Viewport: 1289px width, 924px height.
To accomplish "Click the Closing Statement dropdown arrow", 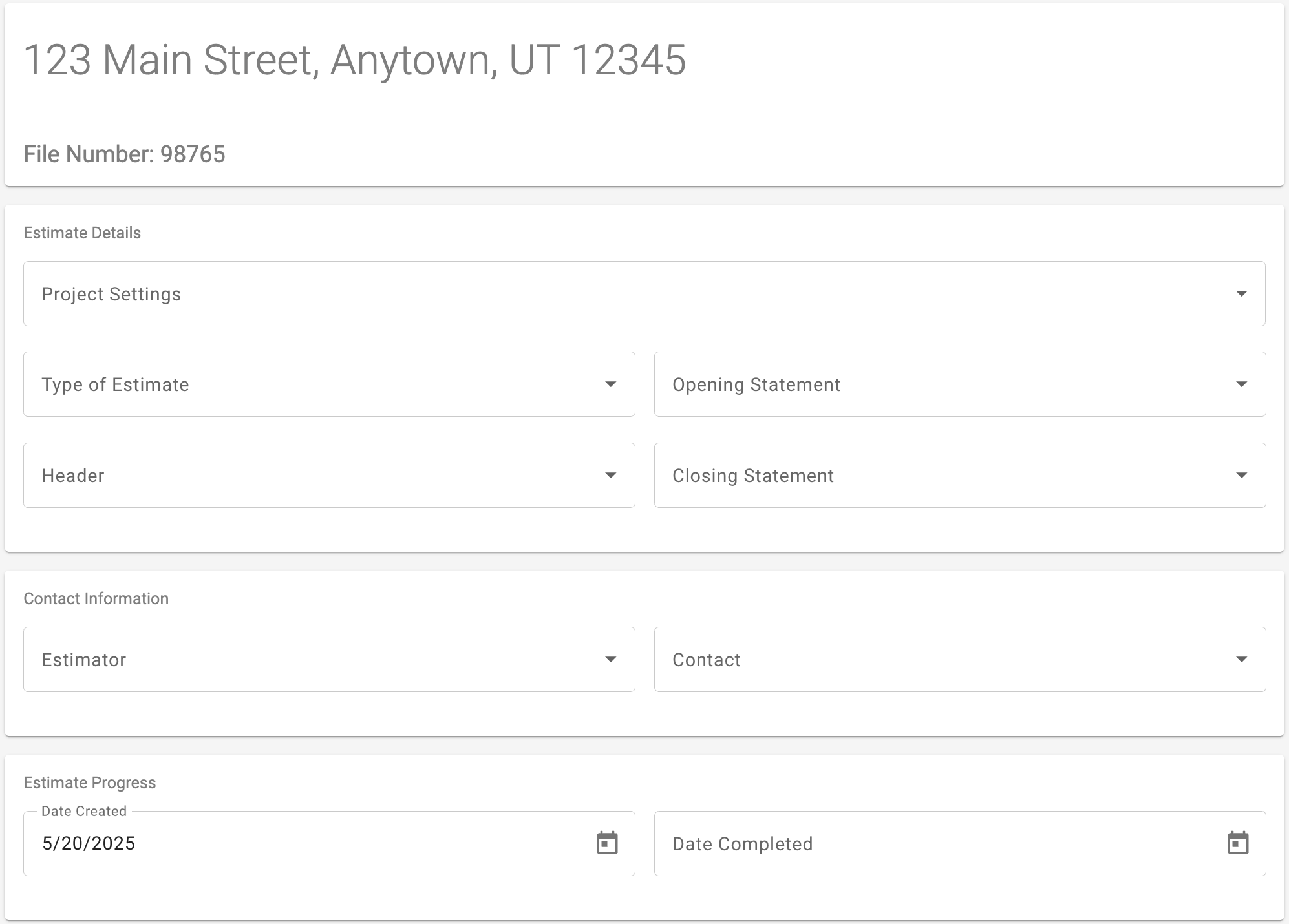I will [x=1241, y=476].
